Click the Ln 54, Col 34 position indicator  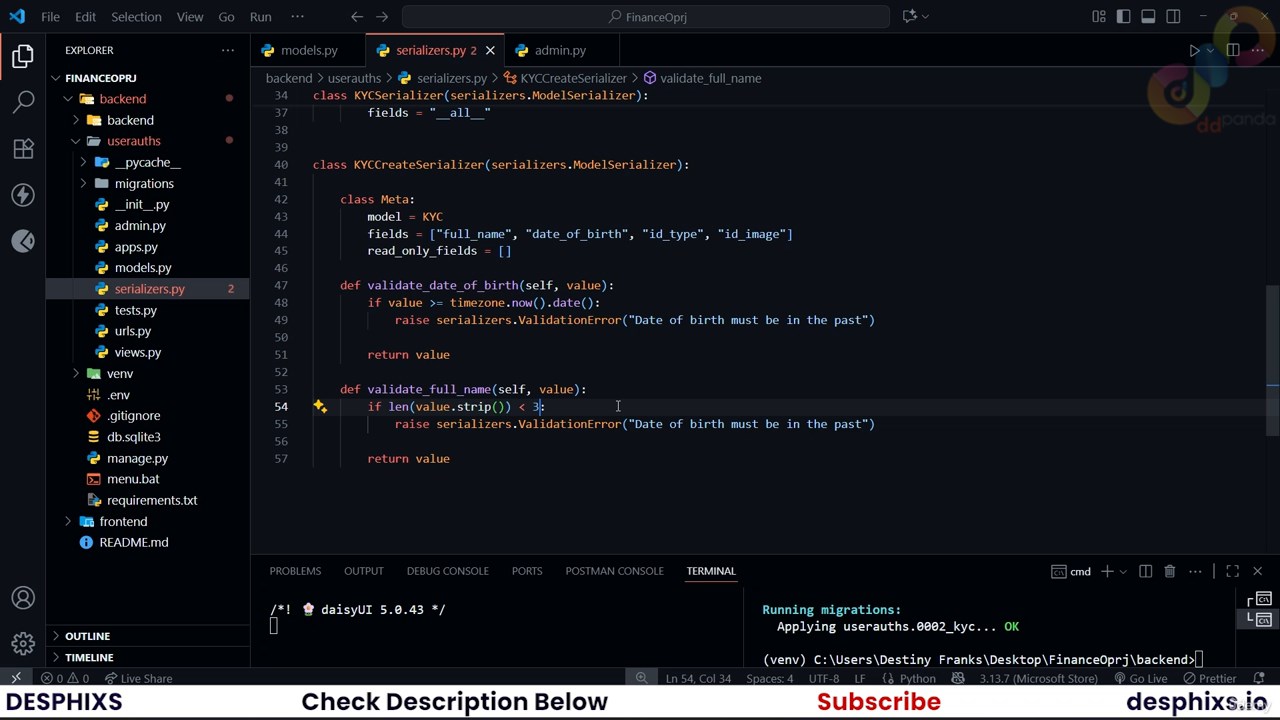click(698, 678)
